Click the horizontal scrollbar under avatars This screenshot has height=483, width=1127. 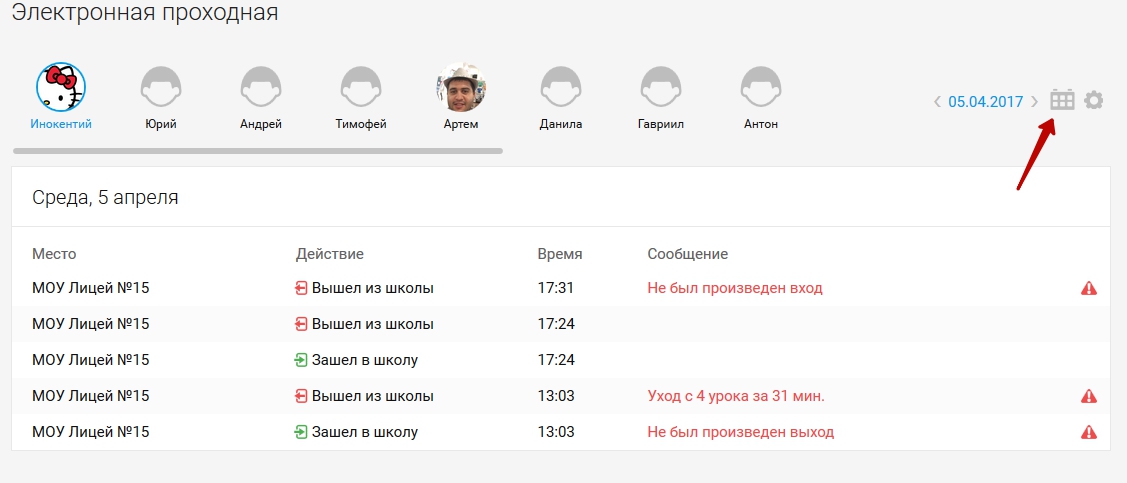258,151
